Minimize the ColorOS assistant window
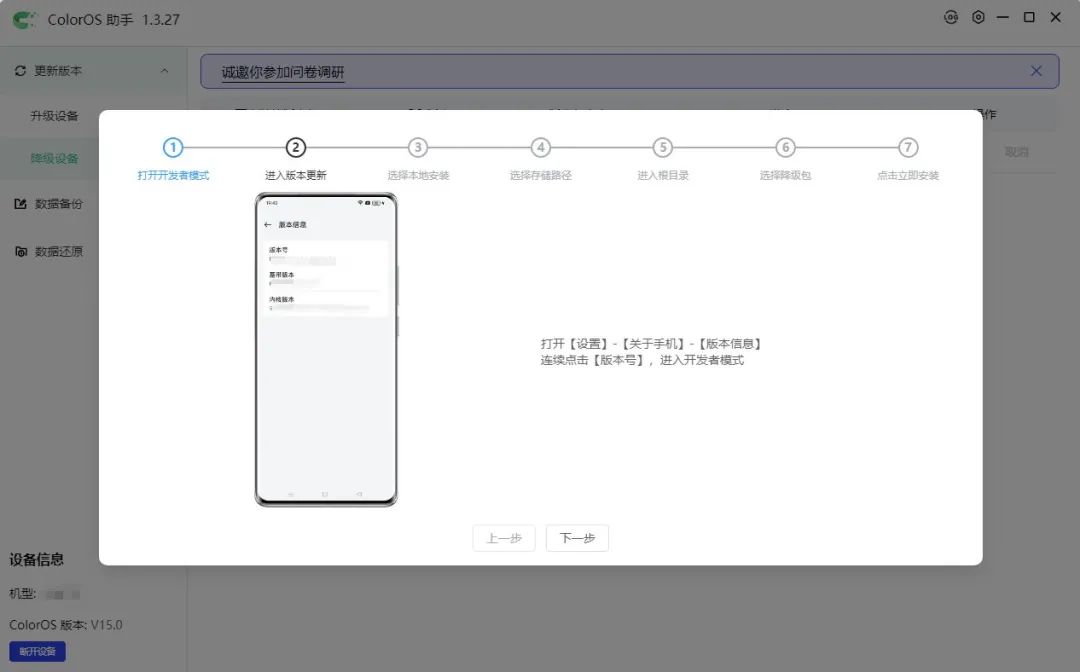The height and width of the screenshot is (672, 1080). click(x=1003, y=17)
